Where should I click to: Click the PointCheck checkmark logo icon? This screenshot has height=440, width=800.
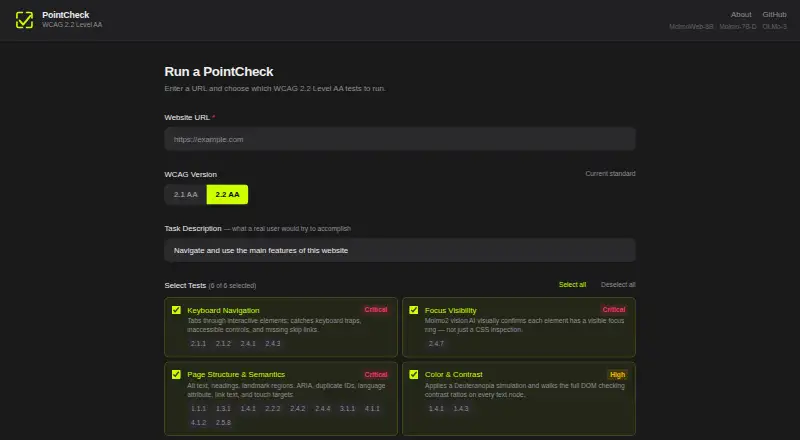(24, 20)
